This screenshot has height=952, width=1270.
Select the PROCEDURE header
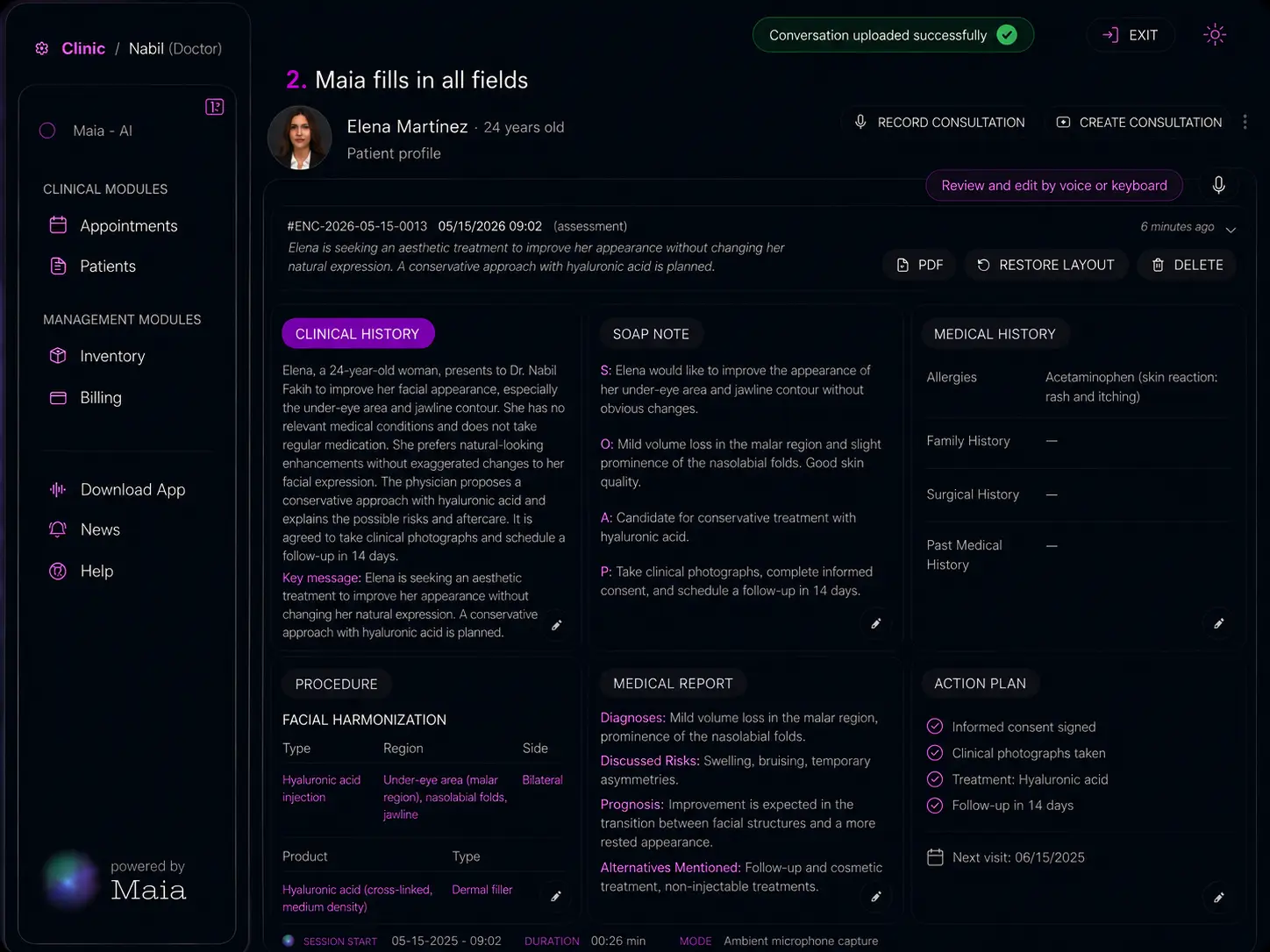[x=336, y=684]
